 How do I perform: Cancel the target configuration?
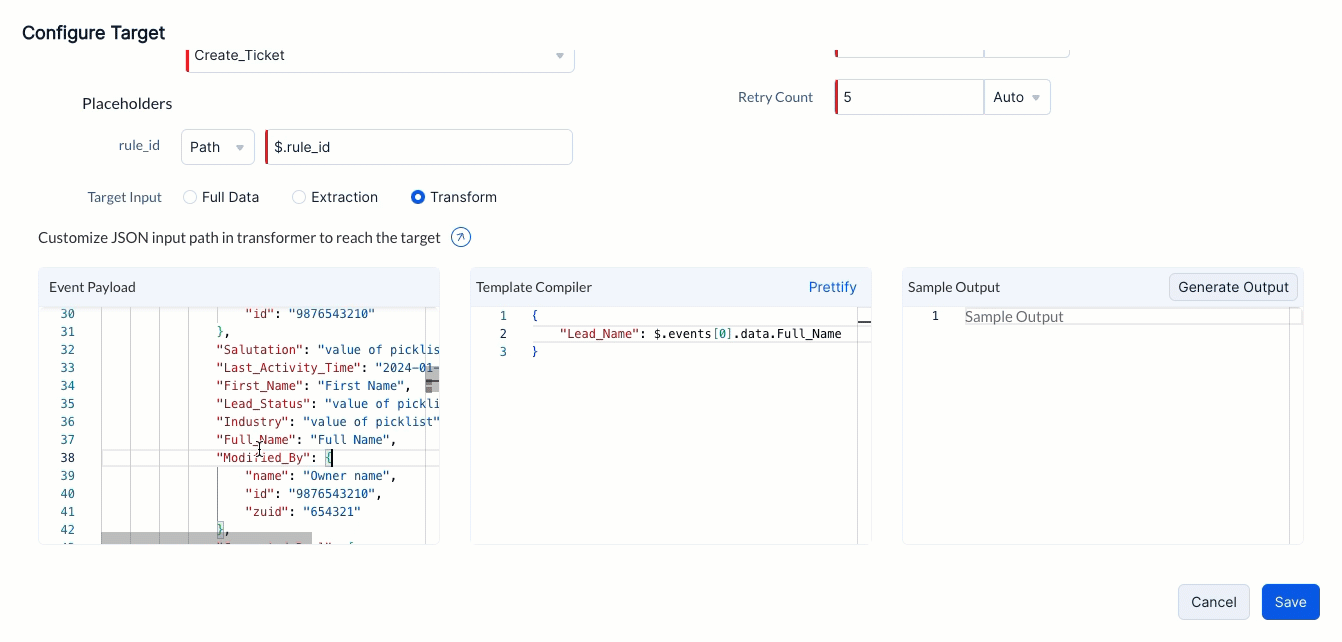click(1213, 602)
